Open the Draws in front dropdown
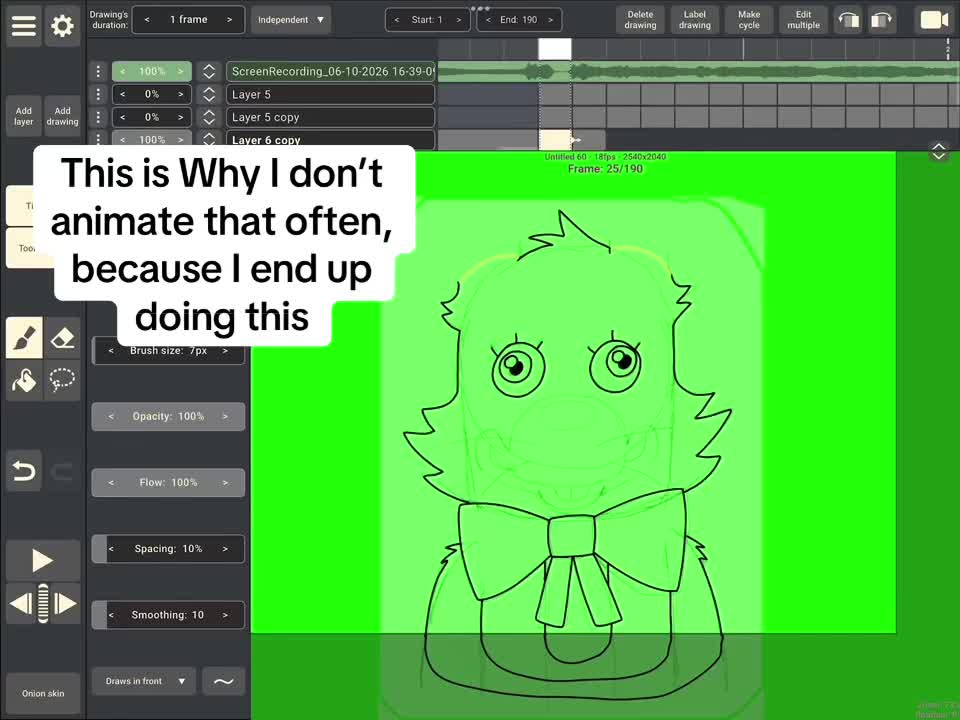 point(144,681)
